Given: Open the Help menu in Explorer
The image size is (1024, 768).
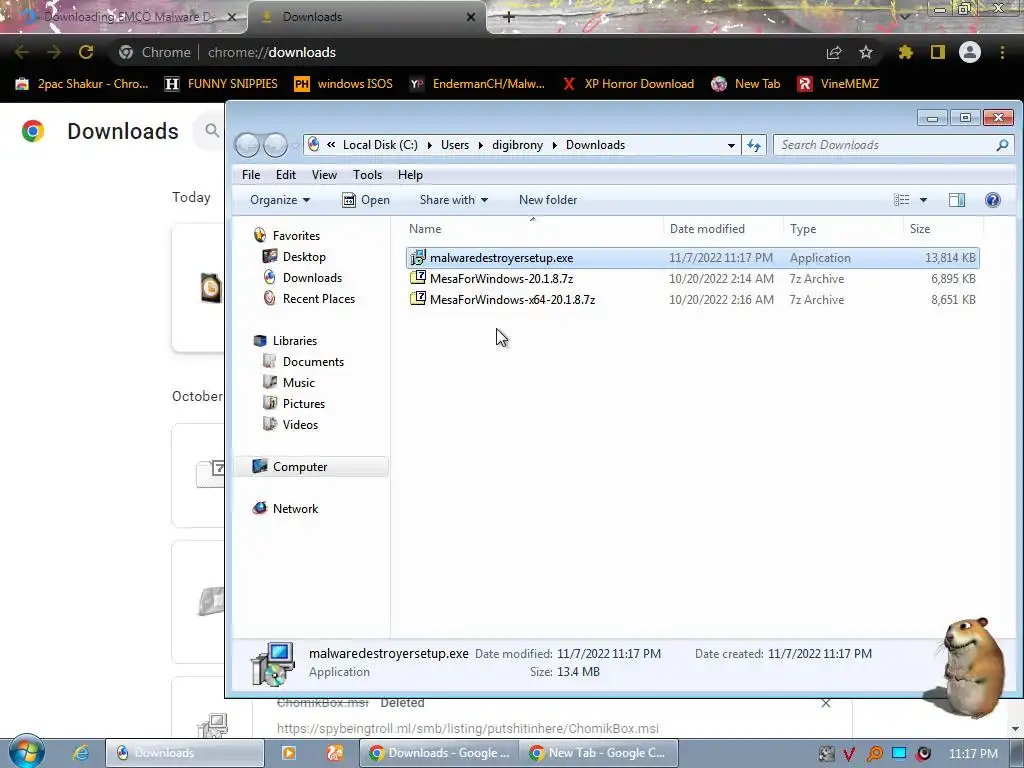Looking at the screenshot, I should tap(410, 175).
